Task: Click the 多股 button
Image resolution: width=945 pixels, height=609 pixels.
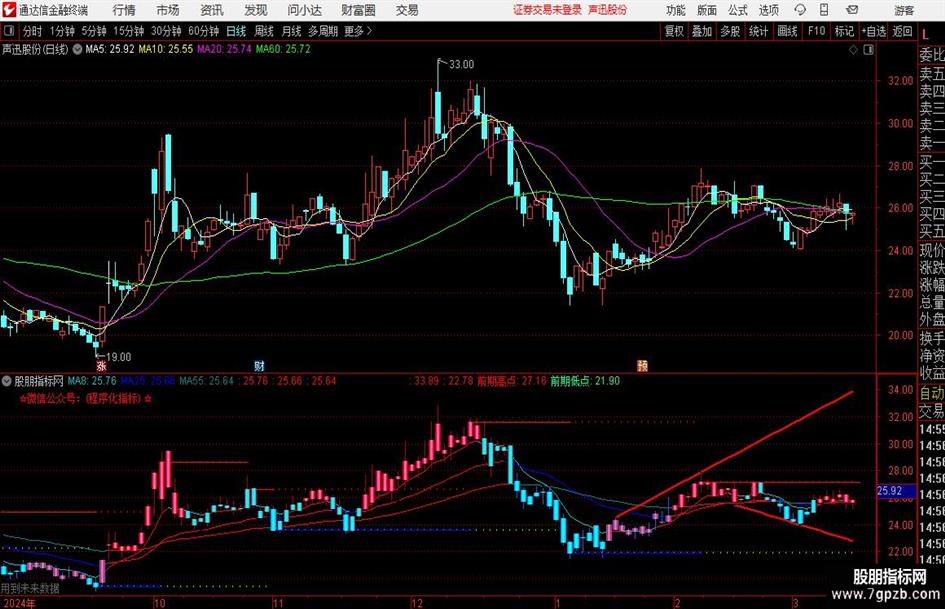Action: pyautogui.click(x=730, y=31)
